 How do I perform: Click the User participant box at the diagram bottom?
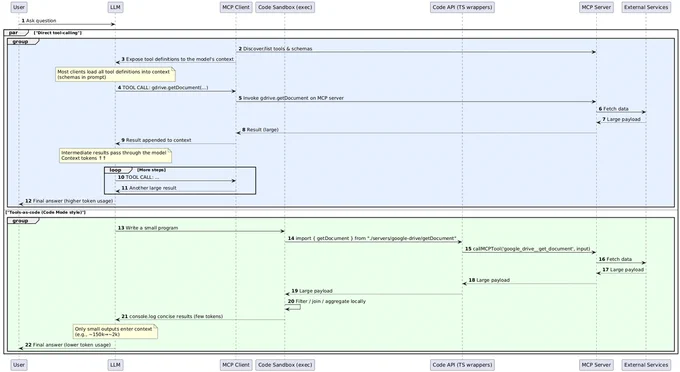click(x=19, y=365)
